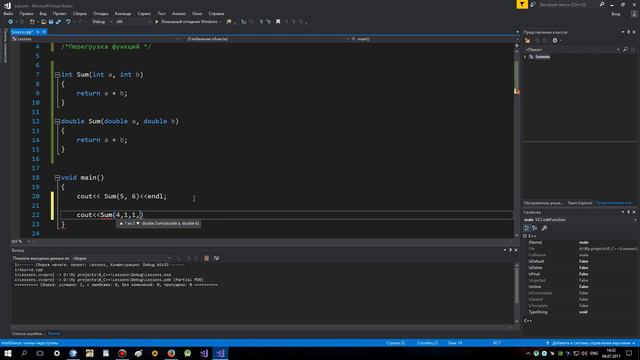
Task: Click Alphabetical sort icon in Properties
Action: click(534, 228)
